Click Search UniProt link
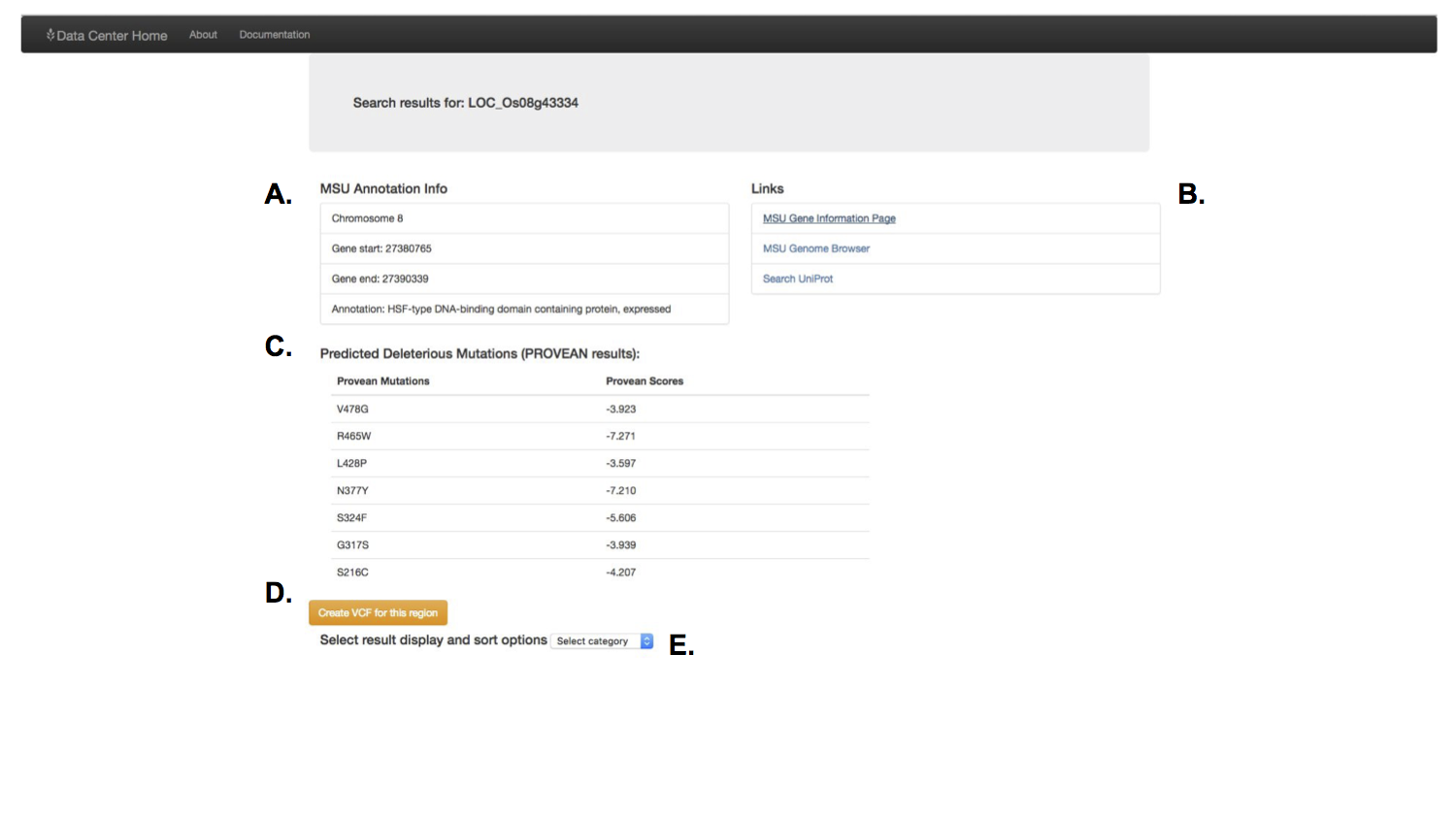Image resolution: width=1456 pixels, height=818 pixels. pyautogui.click(x=798, y=278)
